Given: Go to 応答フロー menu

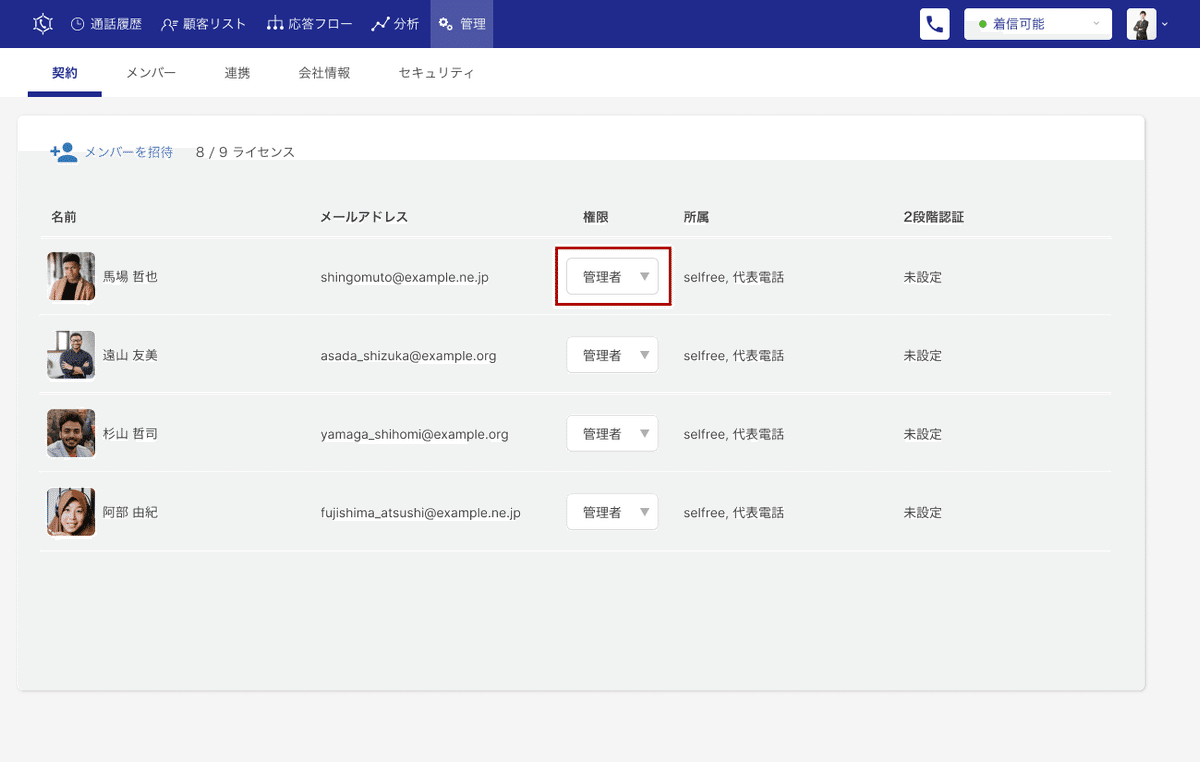Looking at the screenshot, I should [309, 24].
